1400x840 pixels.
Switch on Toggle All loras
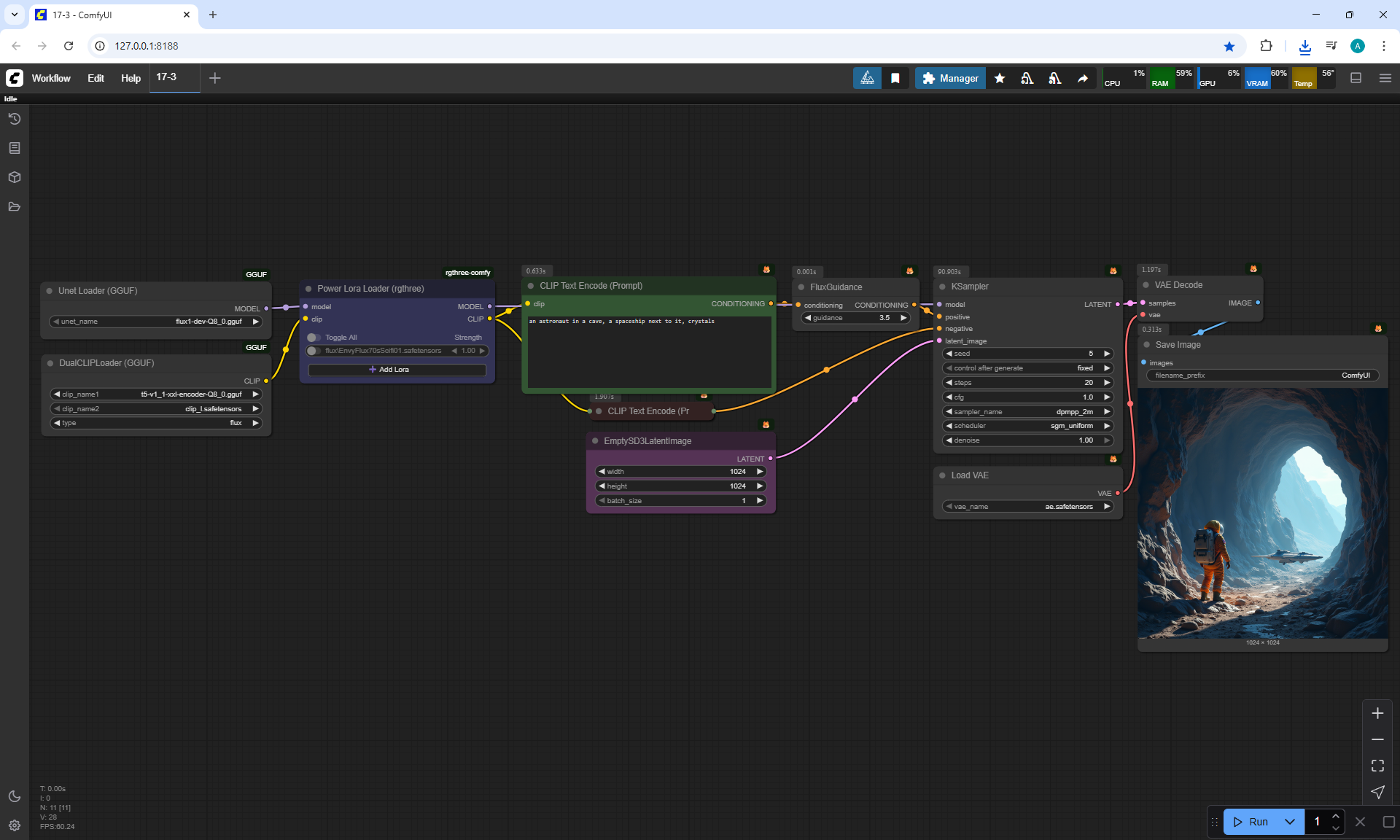tap(314, 338)
